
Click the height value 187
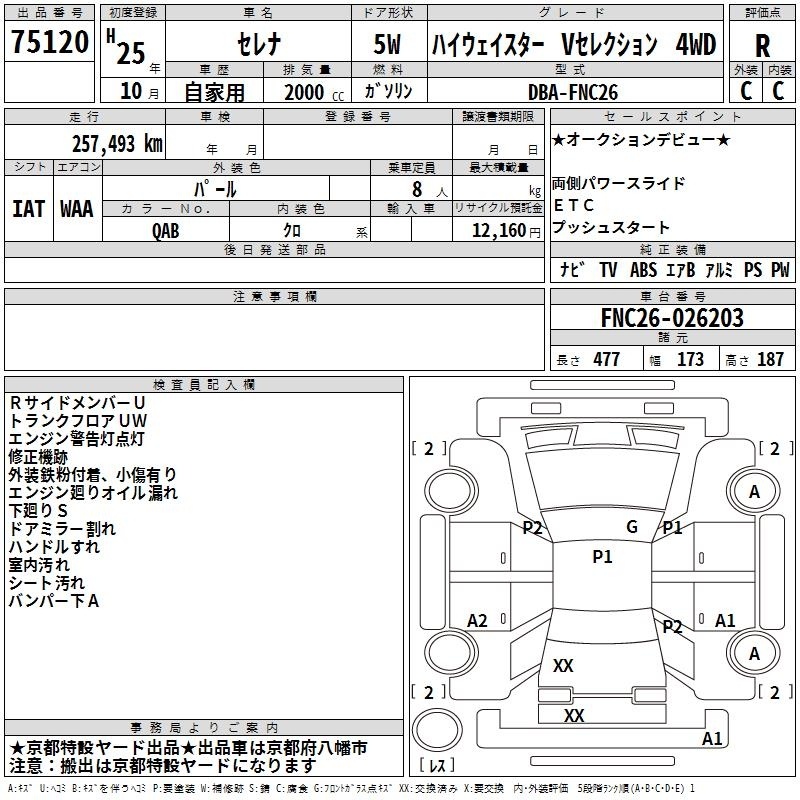pos(770,359)
